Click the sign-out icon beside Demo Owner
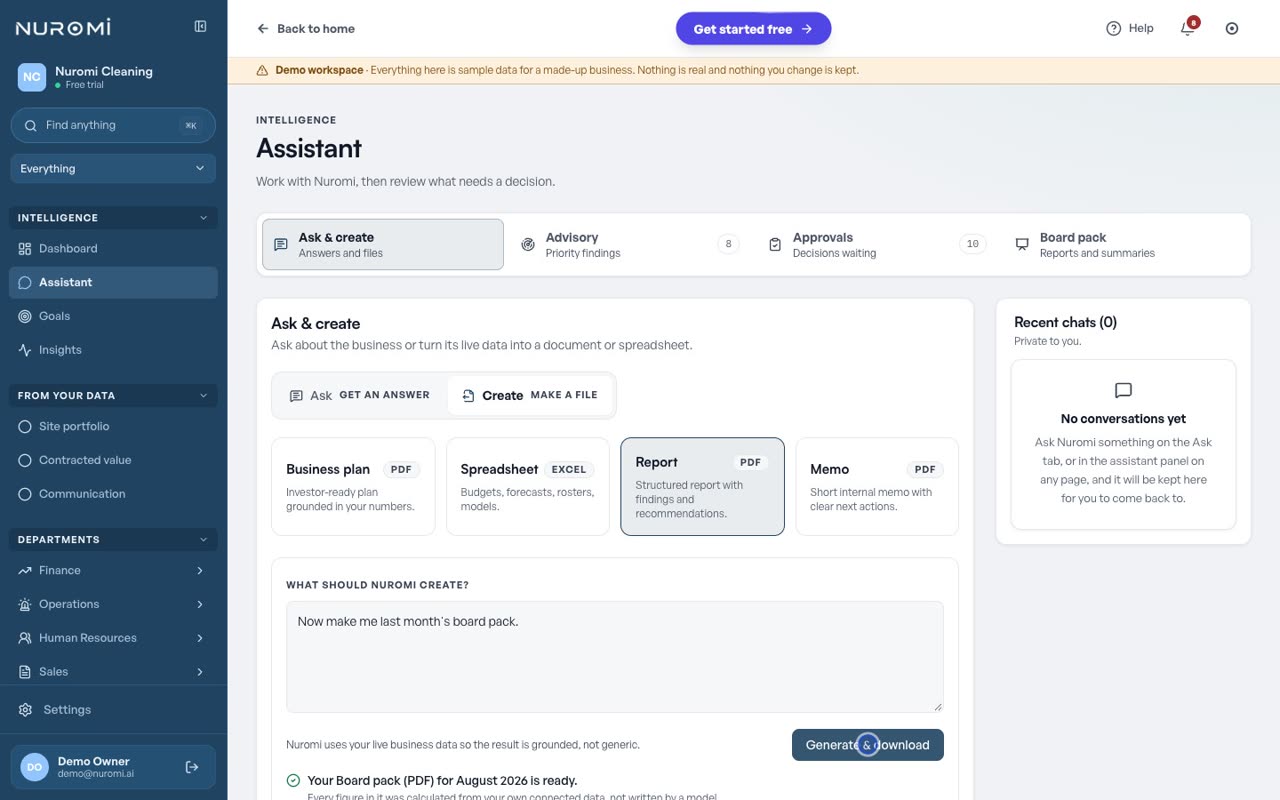1280x800 pixels. point(192,767)
